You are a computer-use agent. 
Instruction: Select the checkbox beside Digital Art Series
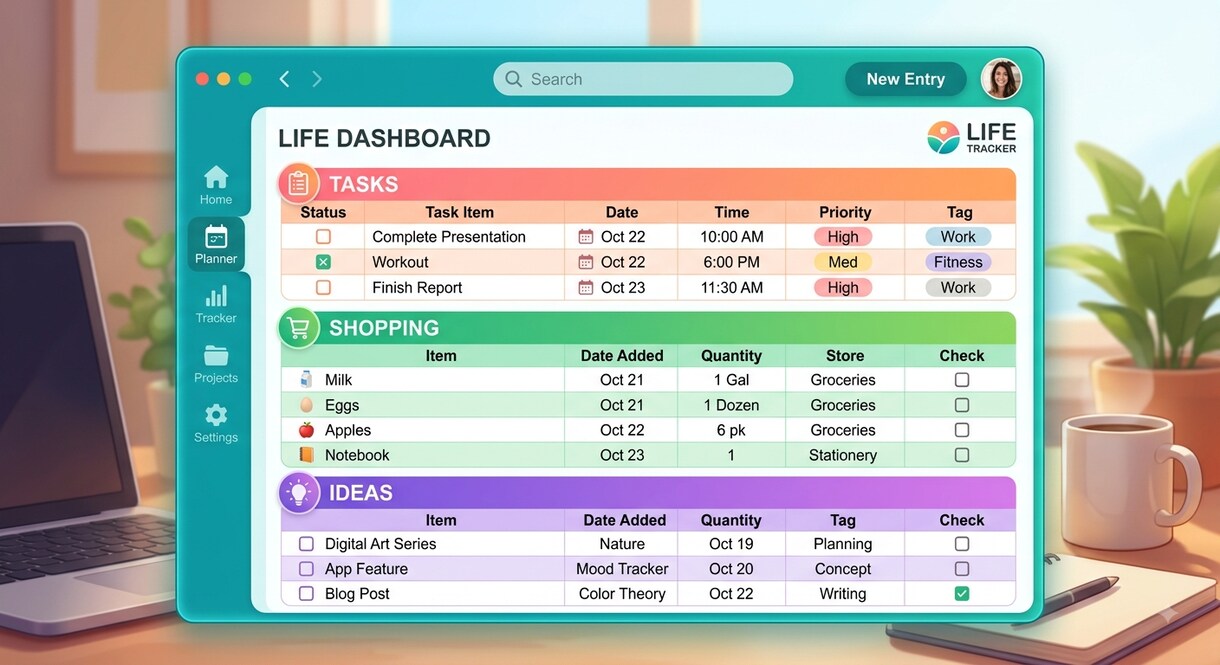click(306, 544)
